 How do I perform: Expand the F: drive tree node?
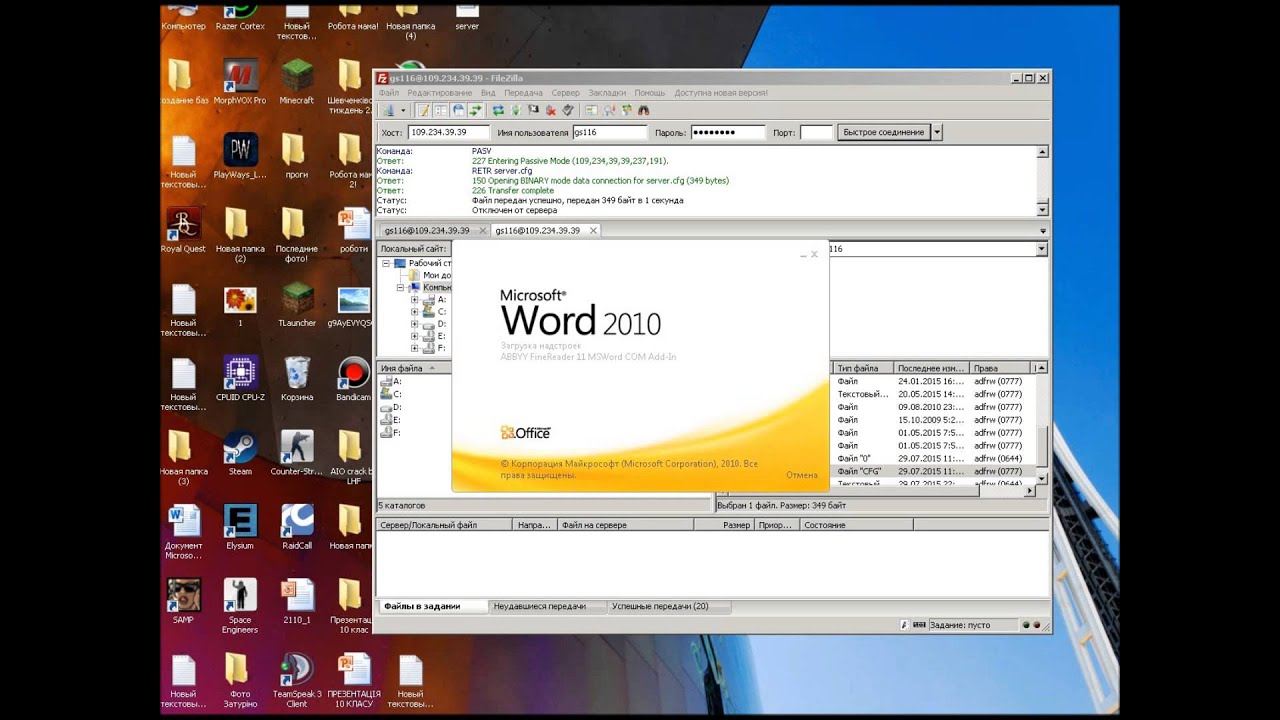coord(414,348)
